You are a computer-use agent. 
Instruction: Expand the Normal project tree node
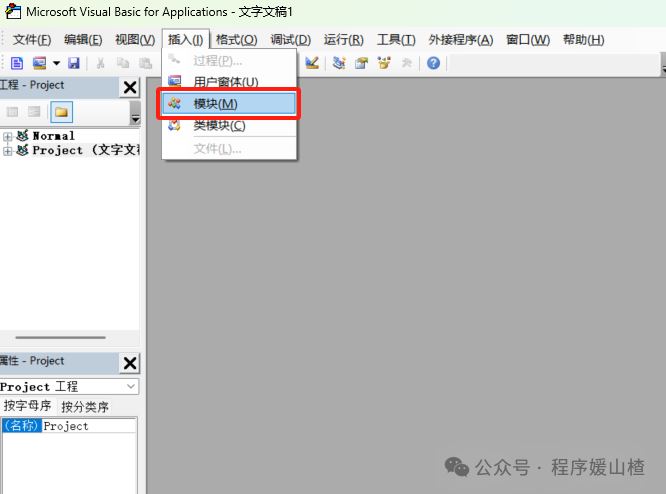coord(7,136)
